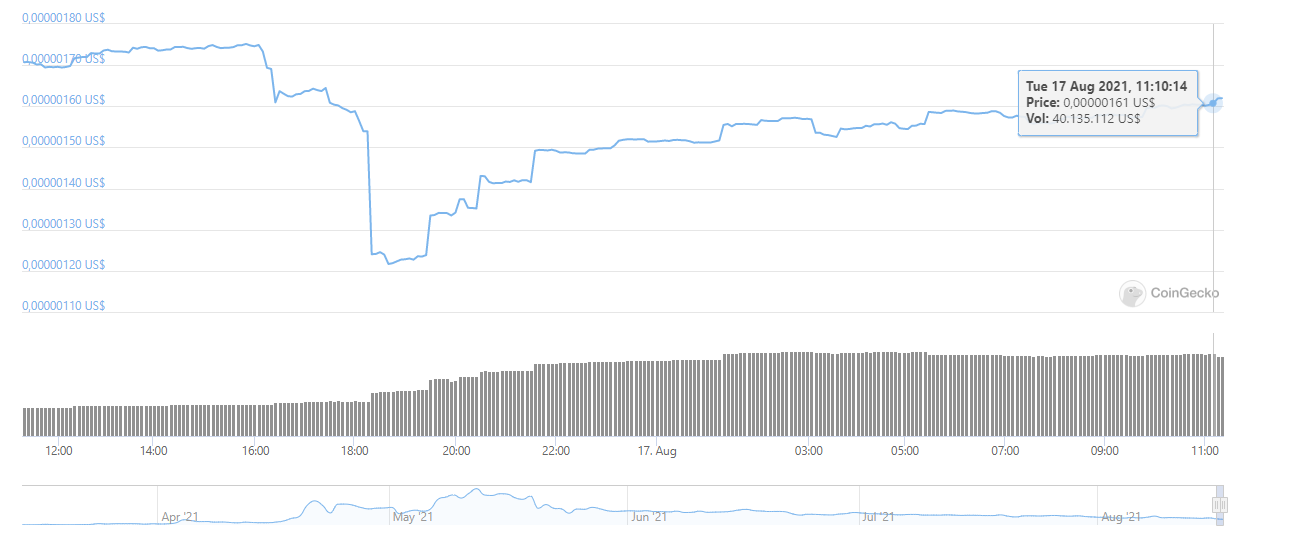The width and height of the screenshot is (1295, 543).
Task: Click the '03:00' x-axis time label
Action: coord(808,451)
